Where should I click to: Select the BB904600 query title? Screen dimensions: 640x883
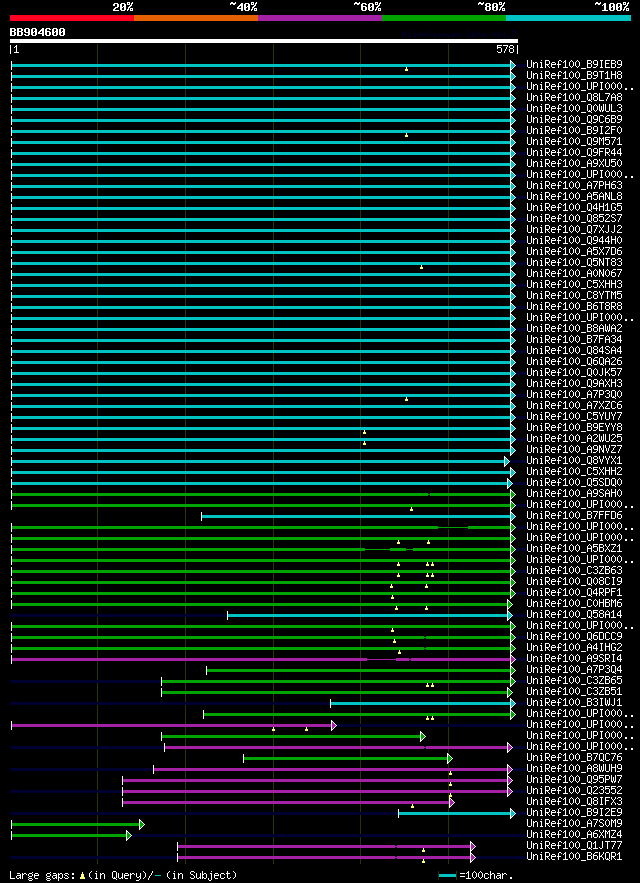tap(37, 33)
